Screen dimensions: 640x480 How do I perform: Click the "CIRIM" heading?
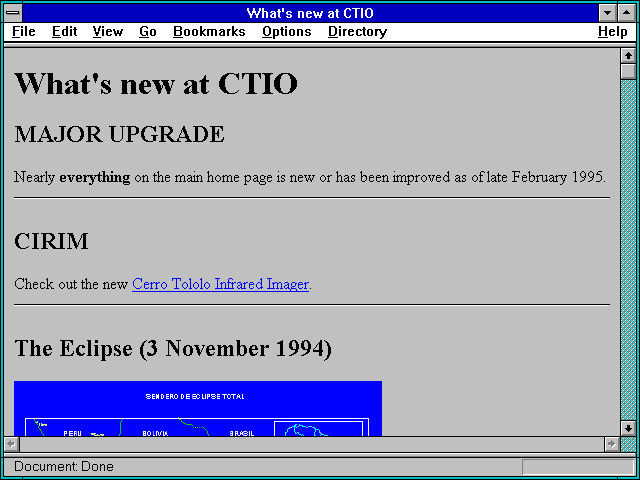tap(51, 241)
